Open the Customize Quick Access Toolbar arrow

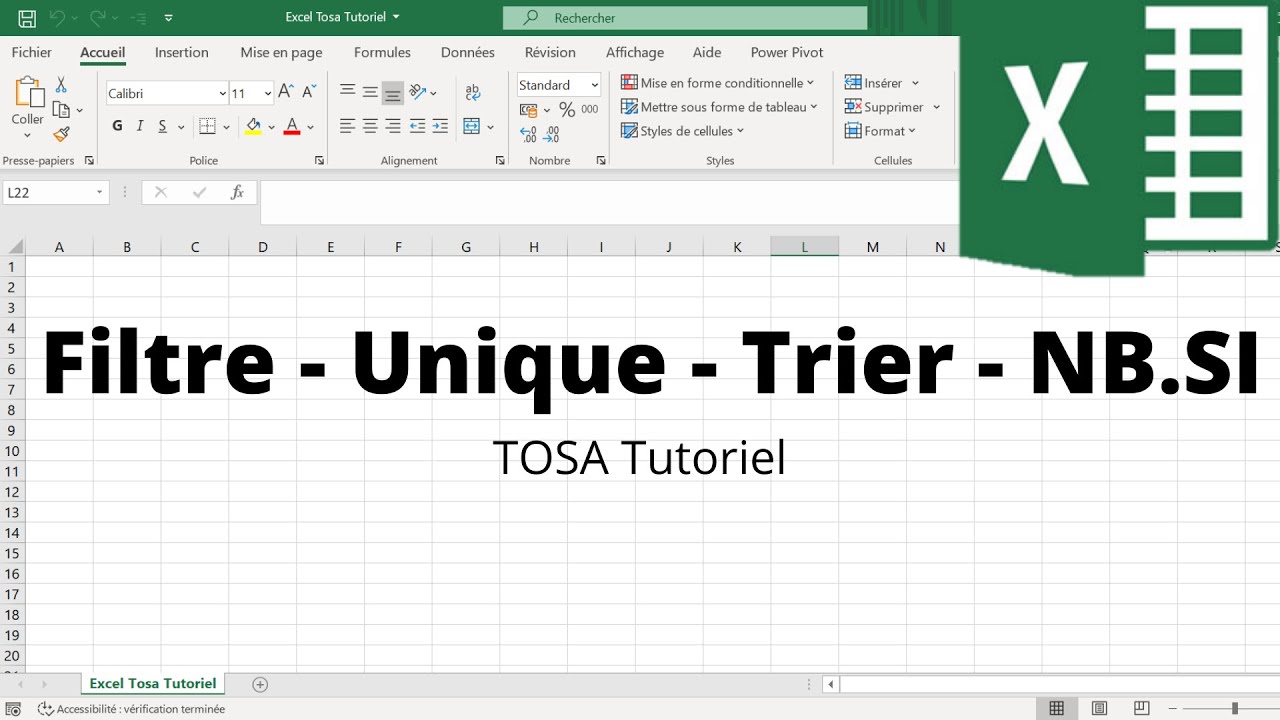pos(168,18)
